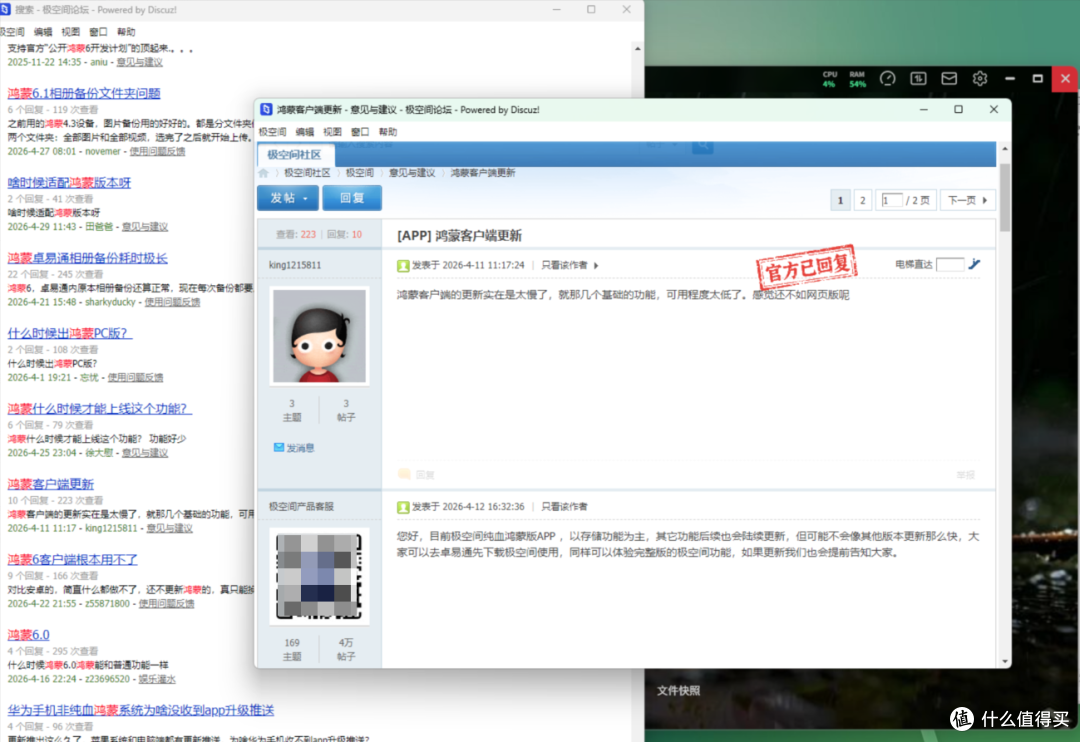1080x742 pixels.
Task: Click the elevator go icon beside 电梯直达 field
Action: pyautogui.click(x=975, y=264)
